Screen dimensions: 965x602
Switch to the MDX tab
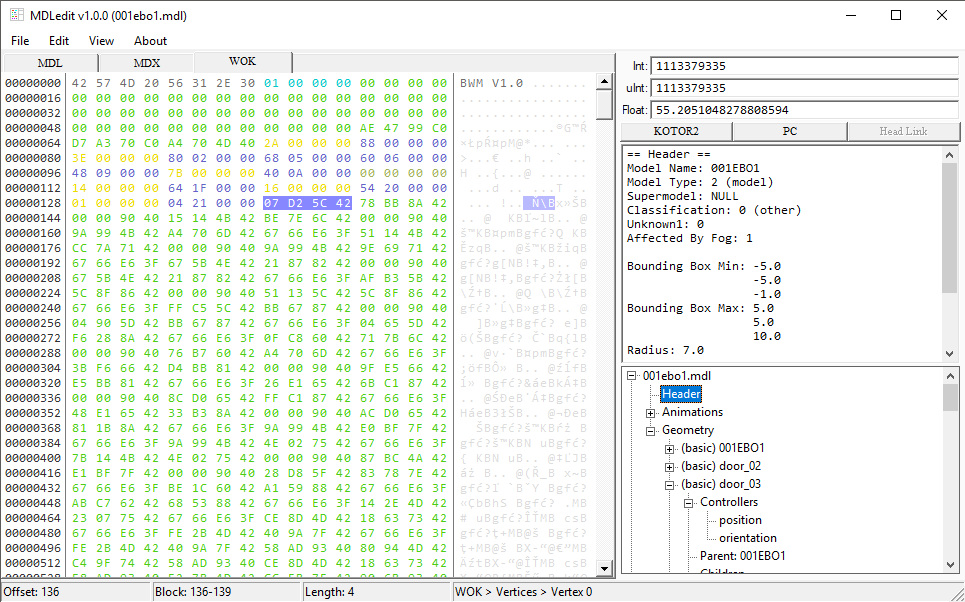click(x=146, y=62)
